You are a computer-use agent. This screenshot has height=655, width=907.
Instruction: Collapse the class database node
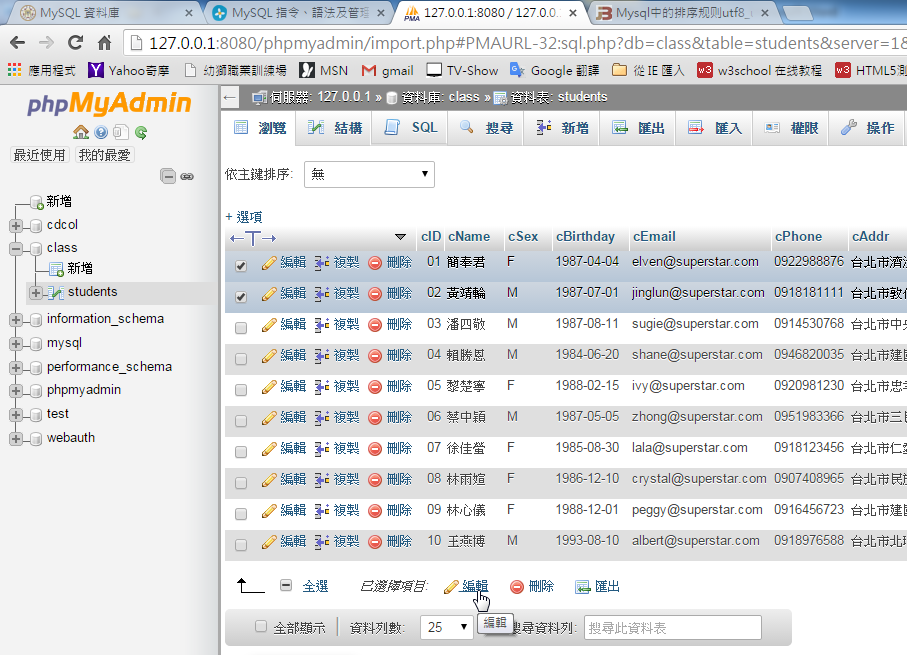(x=16, y=249)
